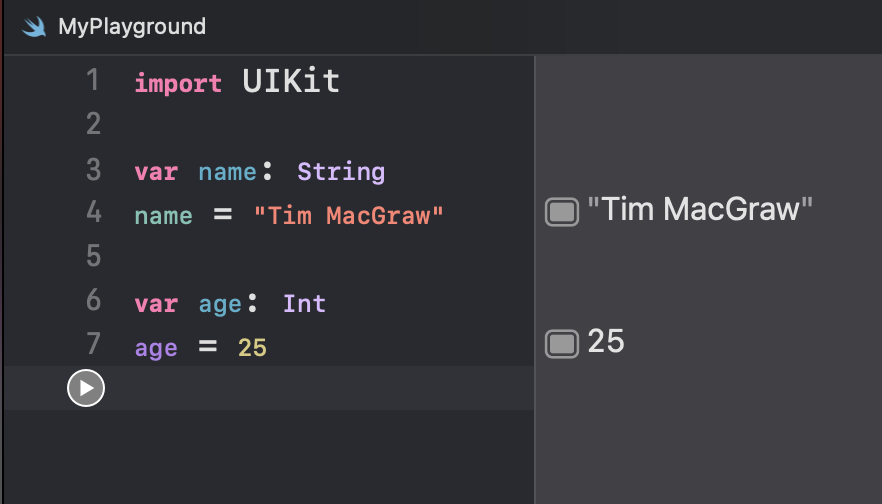Screen dimensions: 882x504
Task: Click the 25 result text in the sidebar
Action: pos(606,341)
